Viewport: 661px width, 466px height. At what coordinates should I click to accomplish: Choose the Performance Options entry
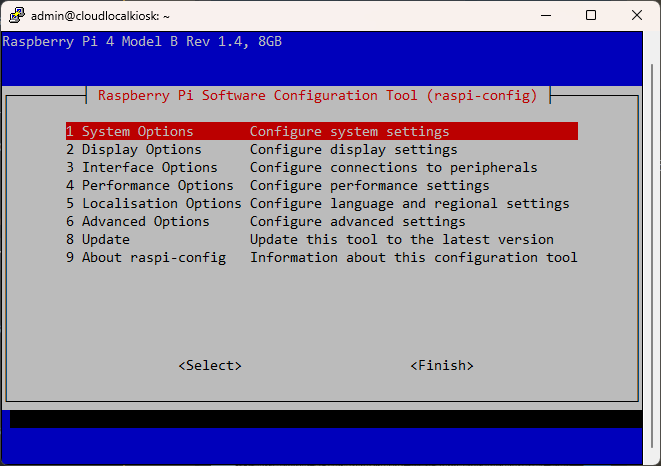150,185
